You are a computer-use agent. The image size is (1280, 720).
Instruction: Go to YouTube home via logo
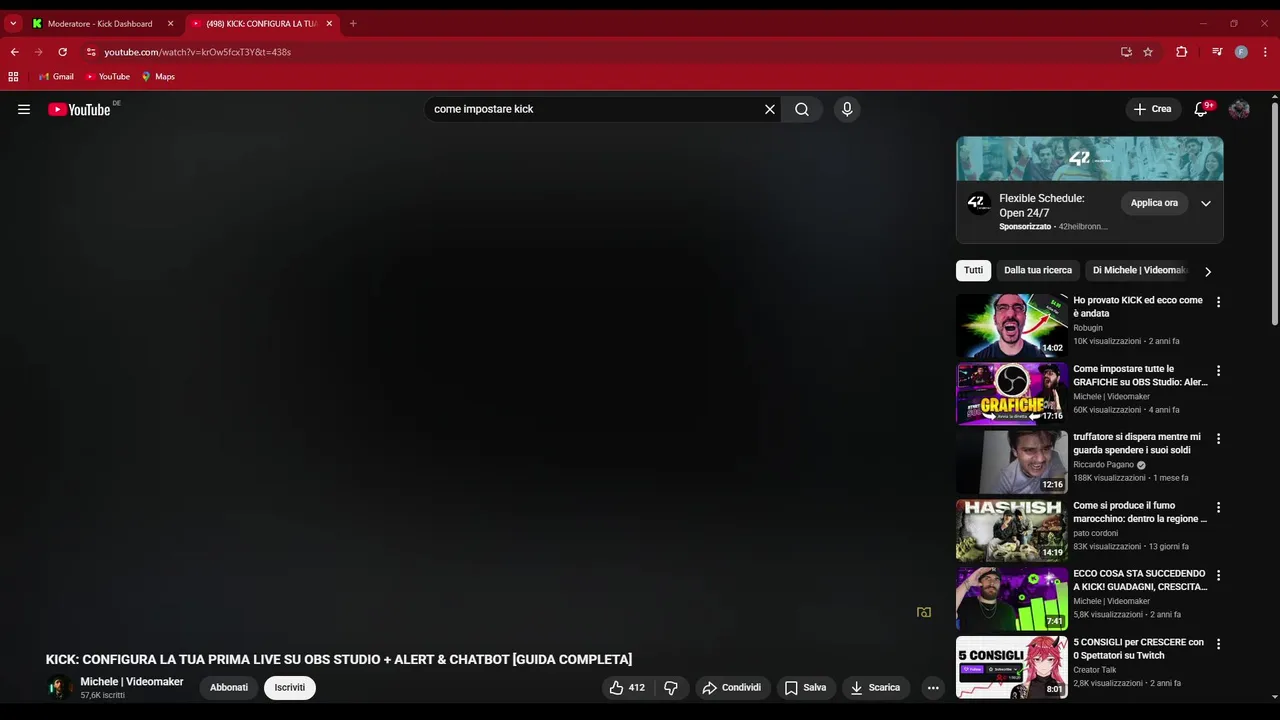(79, 109)
